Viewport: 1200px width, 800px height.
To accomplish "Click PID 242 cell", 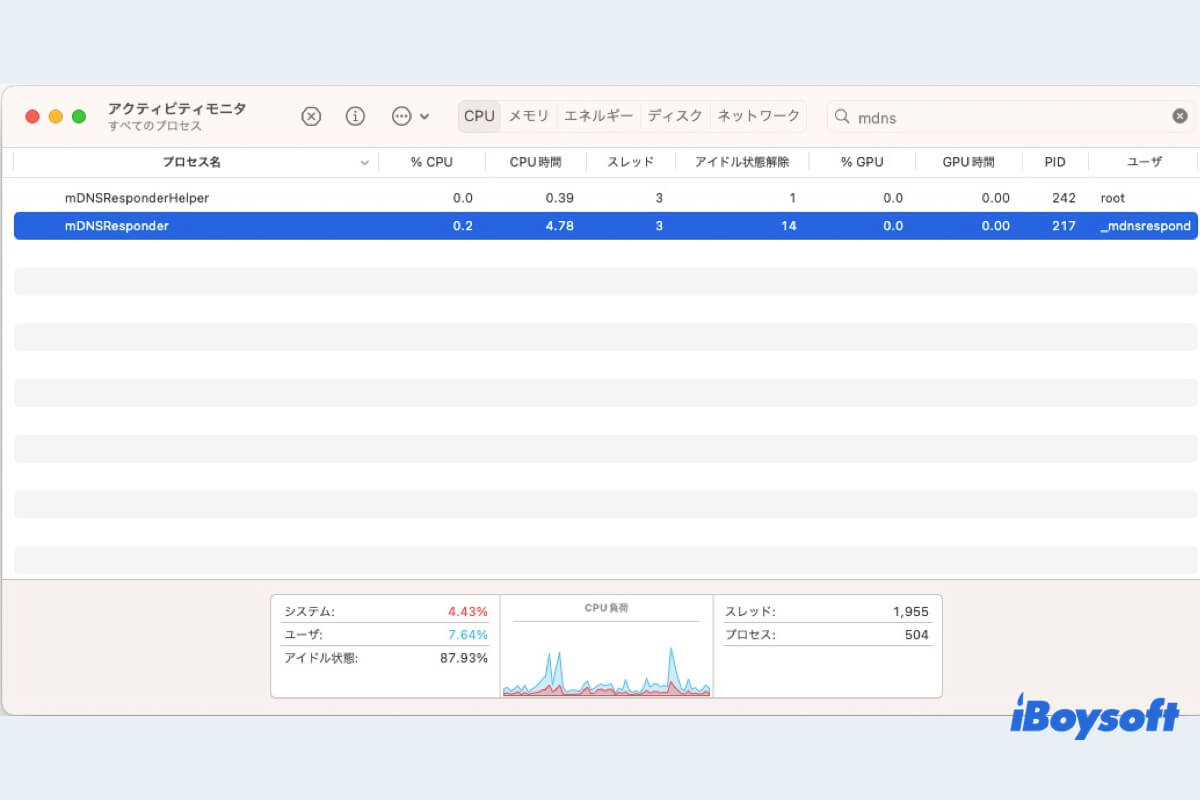I will click(1064, 198).
